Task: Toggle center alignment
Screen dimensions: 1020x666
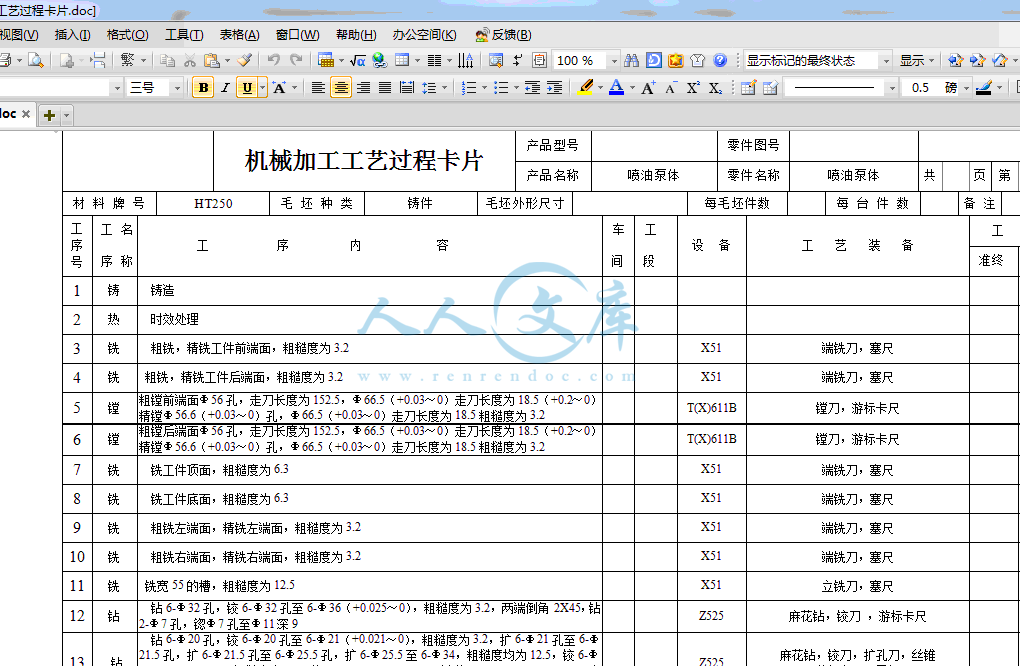Action: tap(341, 88)
